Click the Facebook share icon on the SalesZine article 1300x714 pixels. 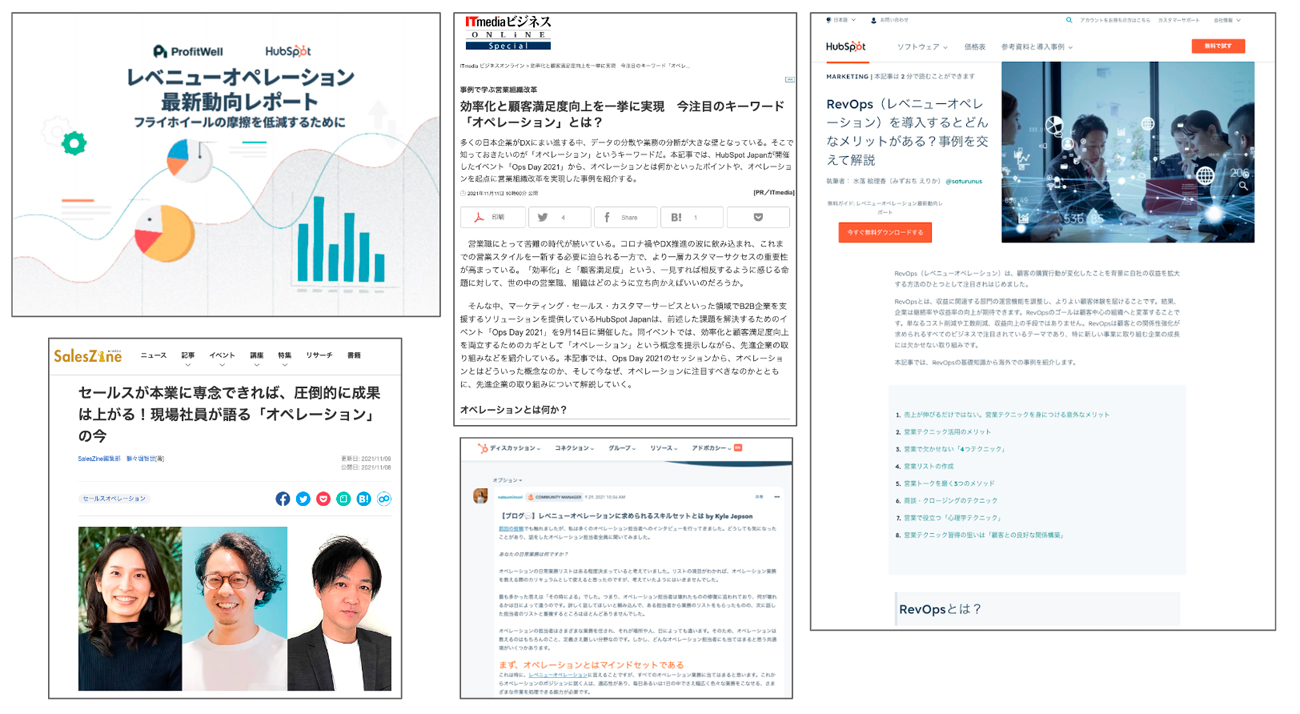pyautogui.click(x=283, y=498)
